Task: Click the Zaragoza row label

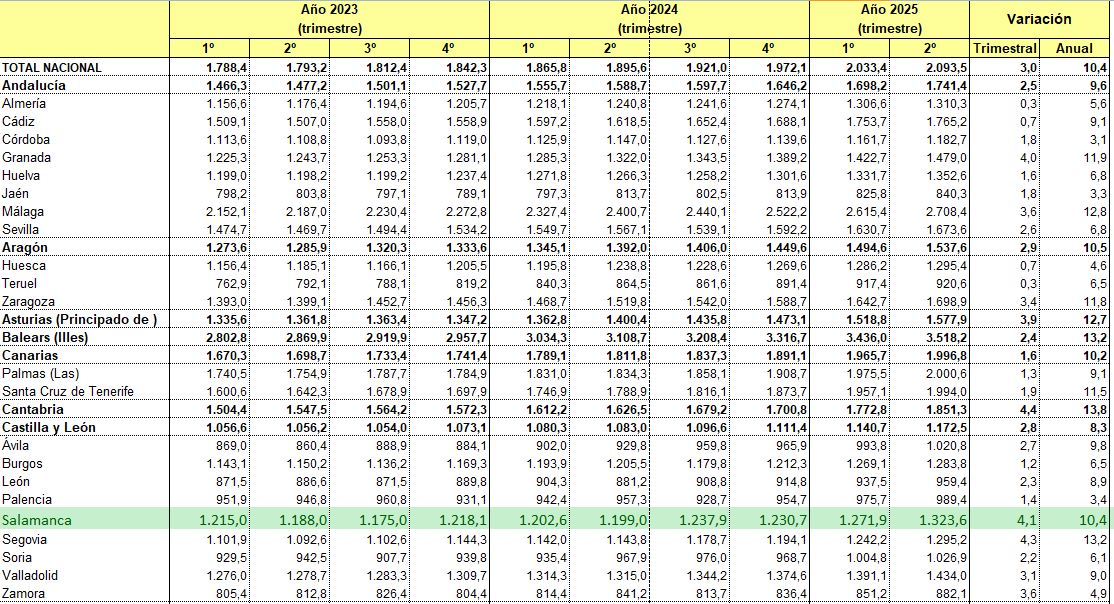Action: click(x=28, y=301)
